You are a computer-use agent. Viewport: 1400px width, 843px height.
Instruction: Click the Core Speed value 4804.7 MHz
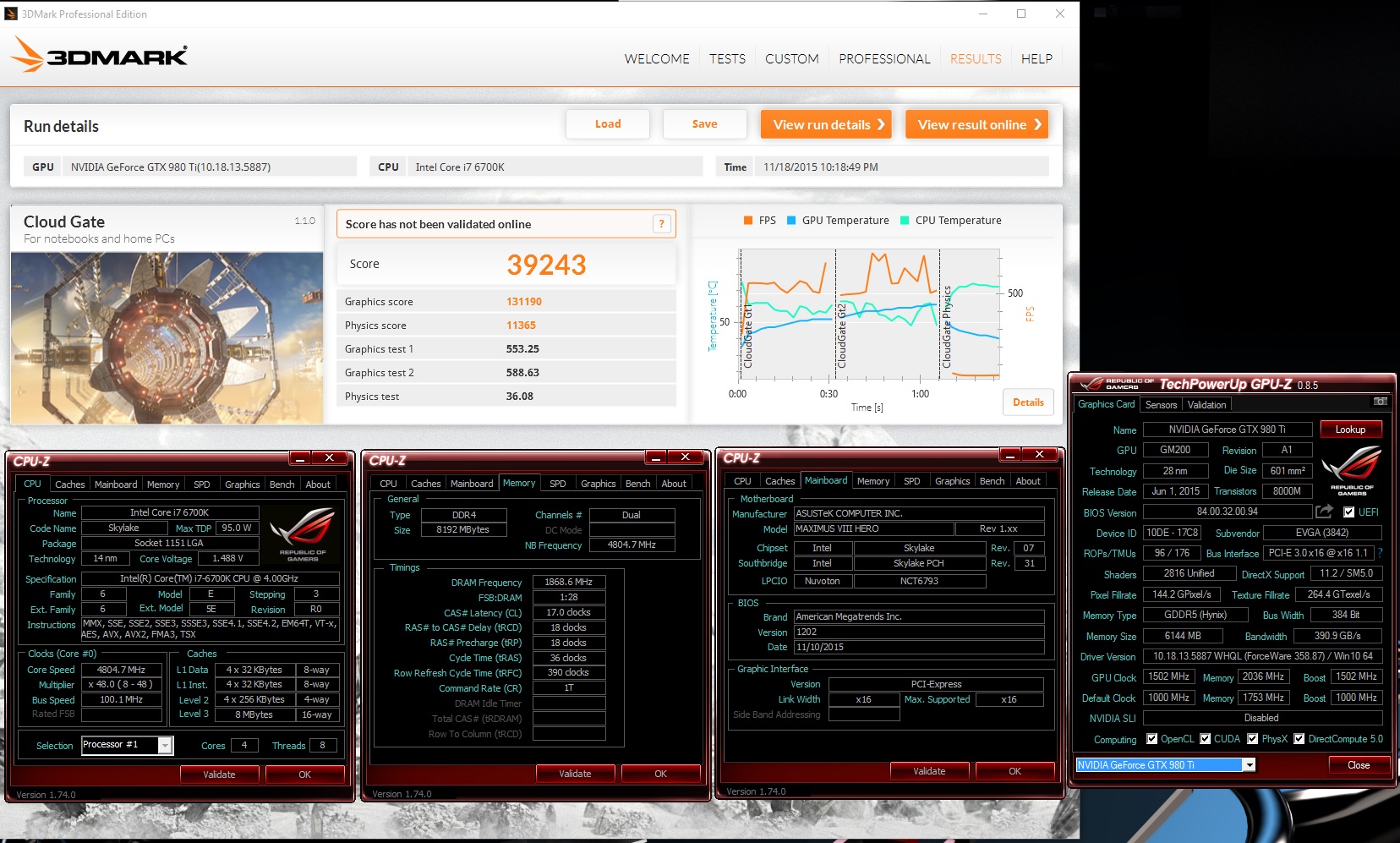[x=121, y=670]
